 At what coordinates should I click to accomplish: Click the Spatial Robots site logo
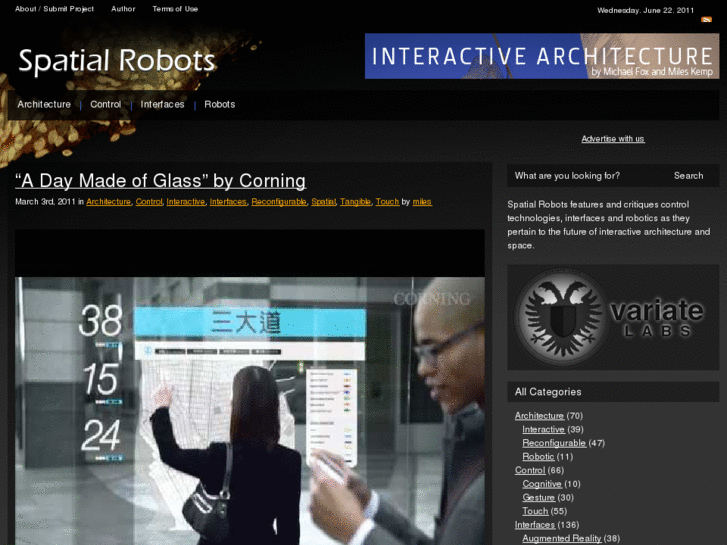117,61
